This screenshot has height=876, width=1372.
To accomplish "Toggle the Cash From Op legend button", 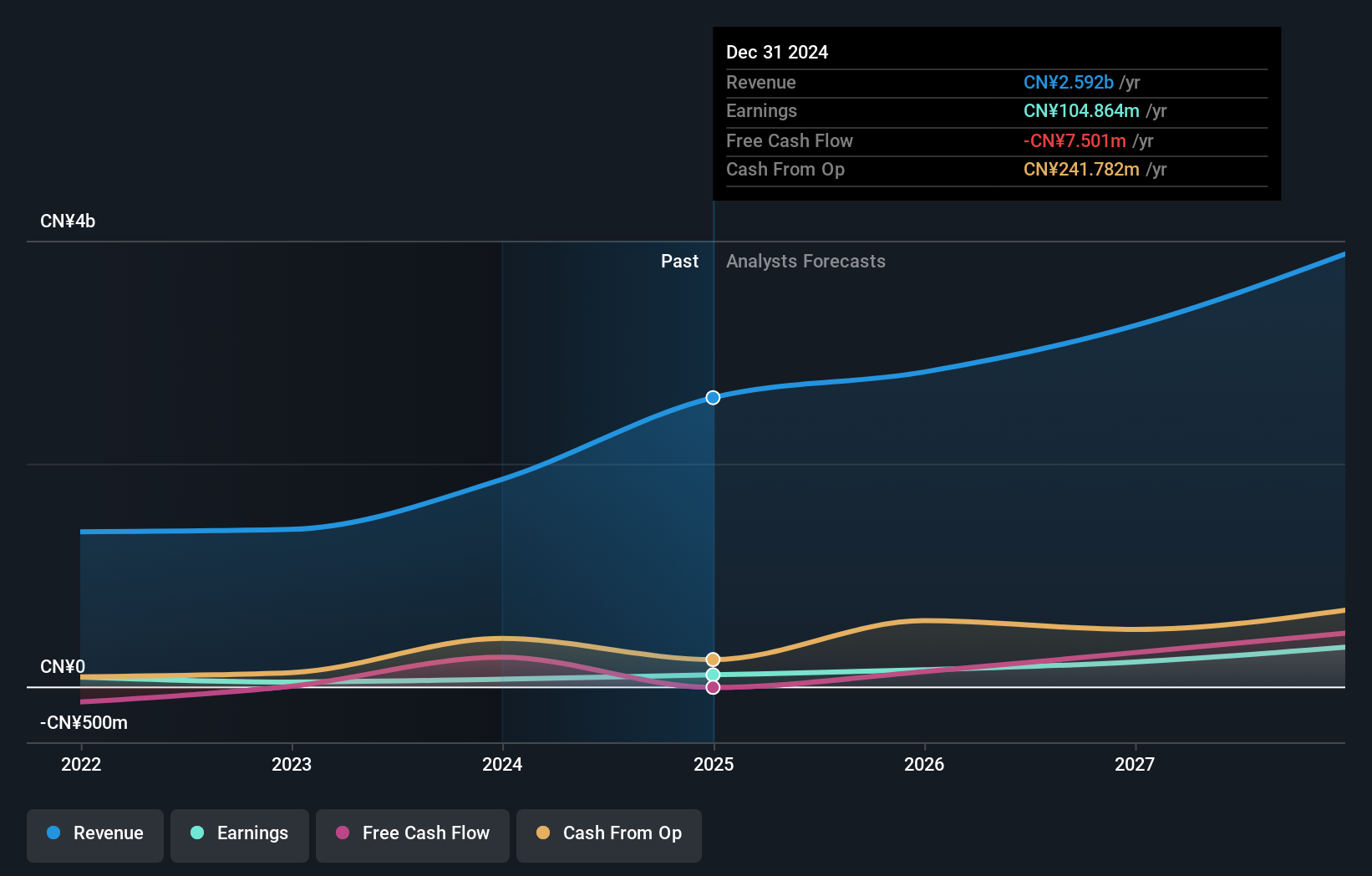I will pos(609,835).
